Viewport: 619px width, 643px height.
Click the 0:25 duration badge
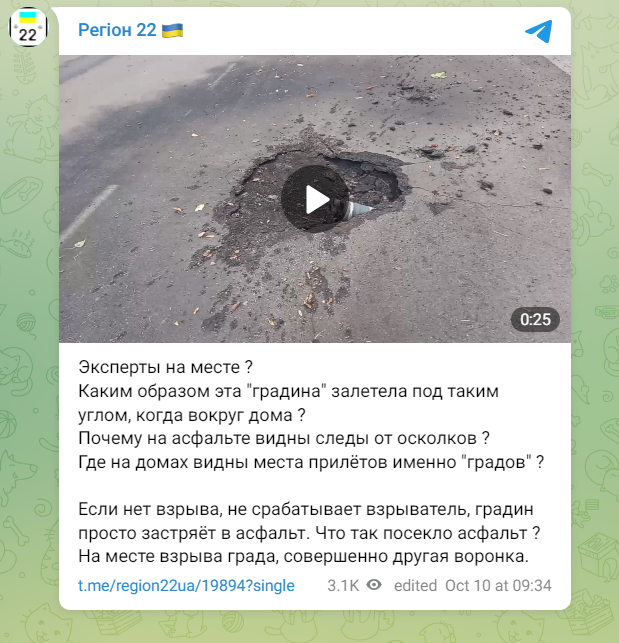[535, 319]
